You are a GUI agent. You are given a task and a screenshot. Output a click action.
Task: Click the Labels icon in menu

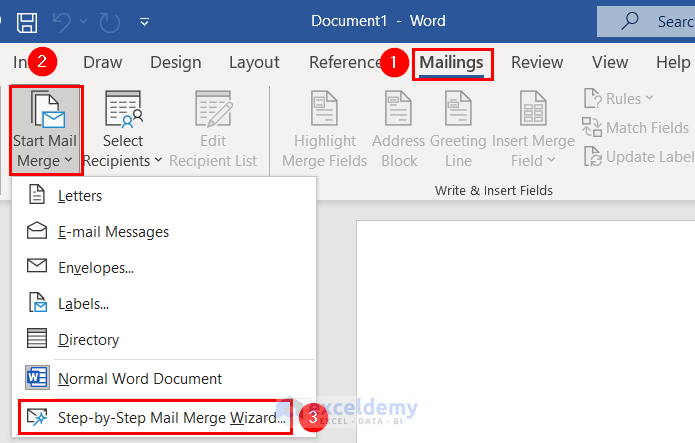point(38,302)
